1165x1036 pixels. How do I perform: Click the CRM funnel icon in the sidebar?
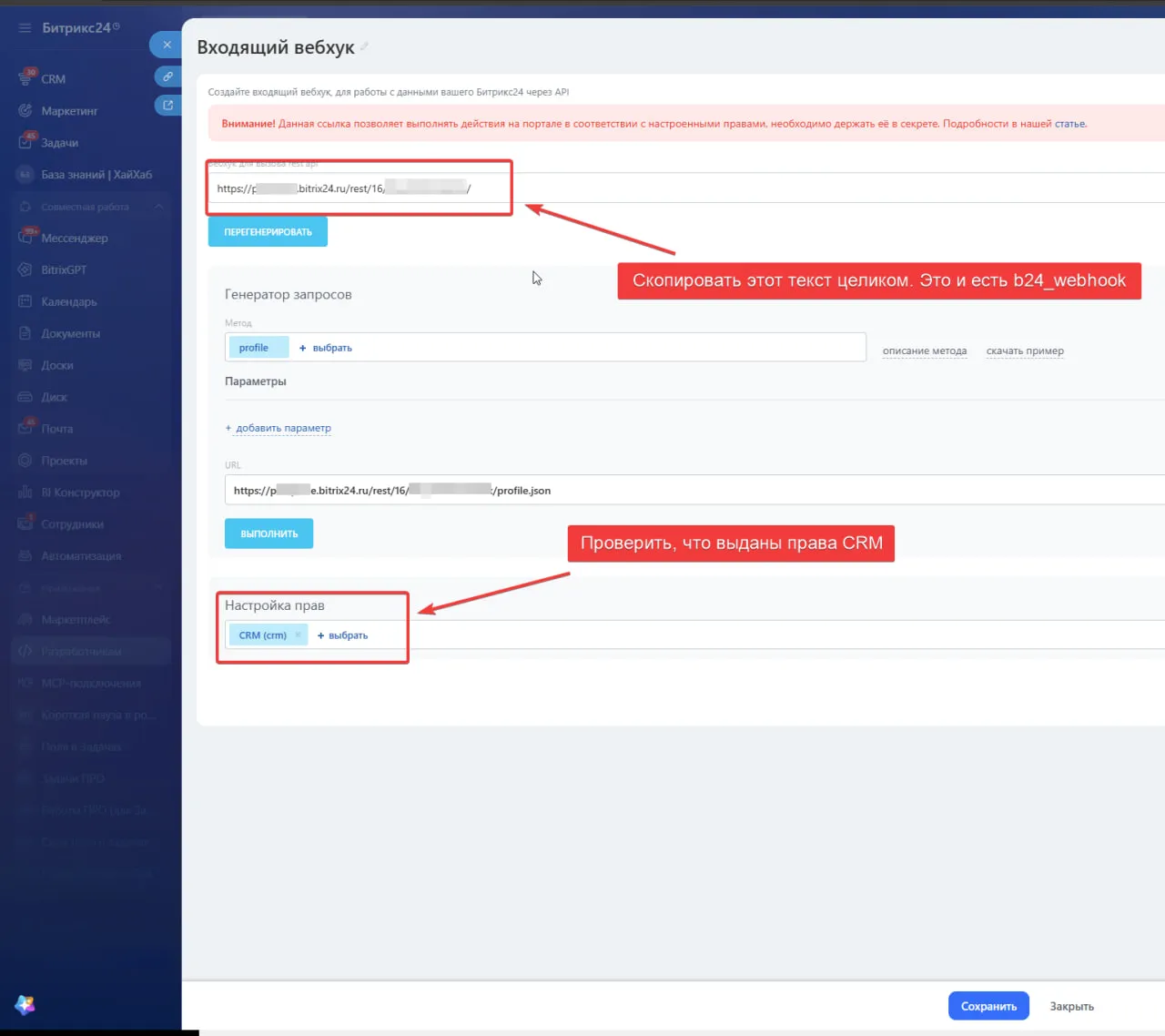[x=25, y=78]
